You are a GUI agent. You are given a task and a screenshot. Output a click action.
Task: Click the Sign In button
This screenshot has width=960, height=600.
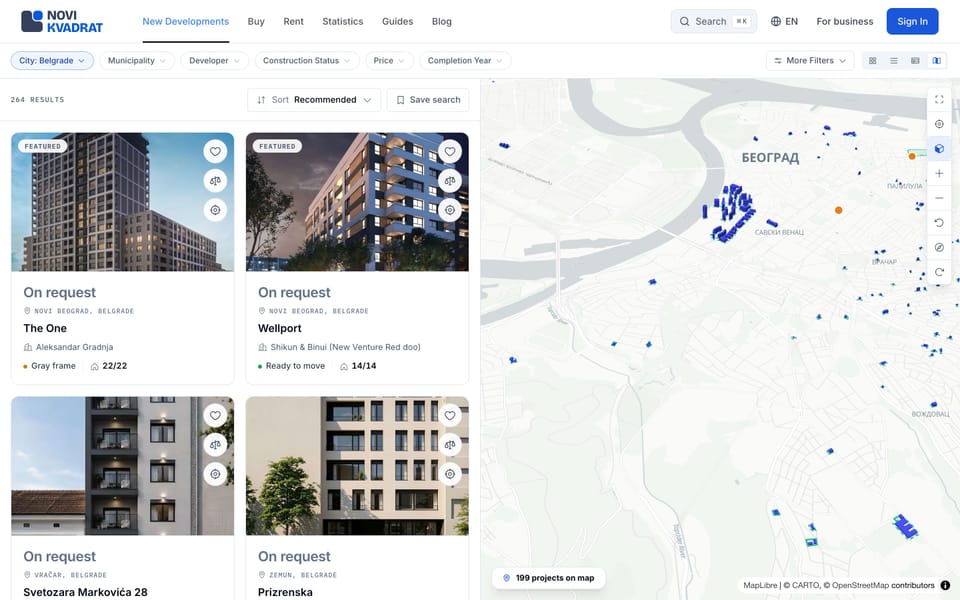click(x=912, y=21)
